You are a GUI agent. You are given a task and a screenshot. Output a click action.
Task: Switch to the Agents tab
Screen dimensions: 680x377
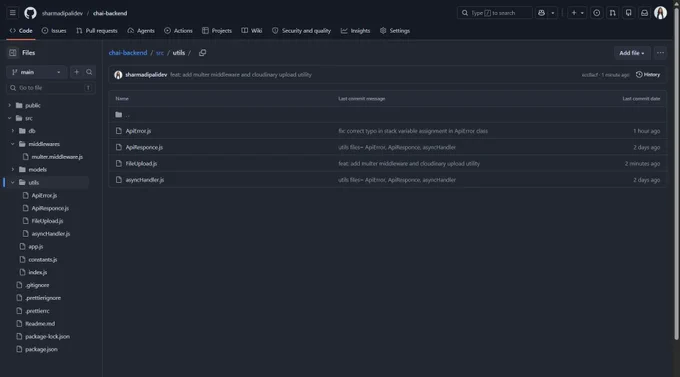141,31
